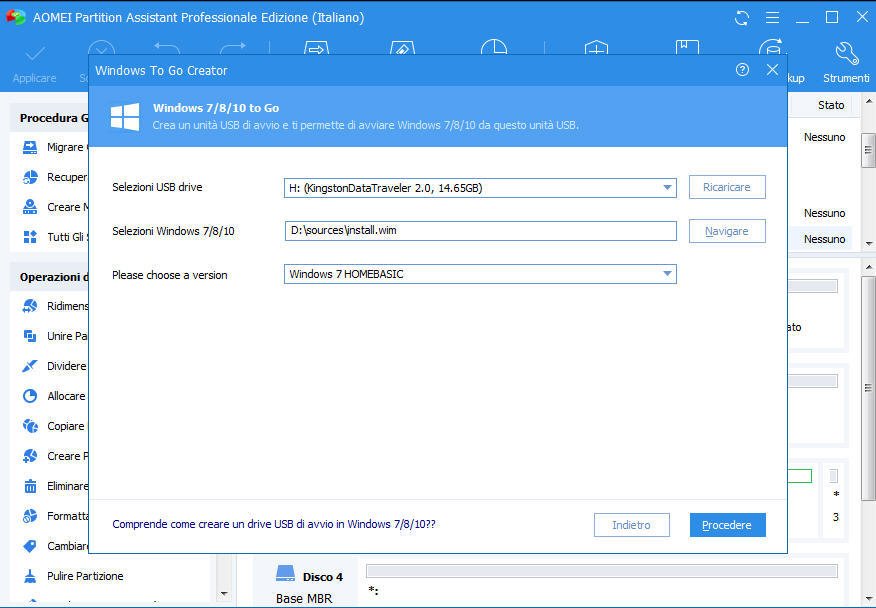876x608 pixels.
Task: Open Windows To Go Creator help icon
Action: 742,70
